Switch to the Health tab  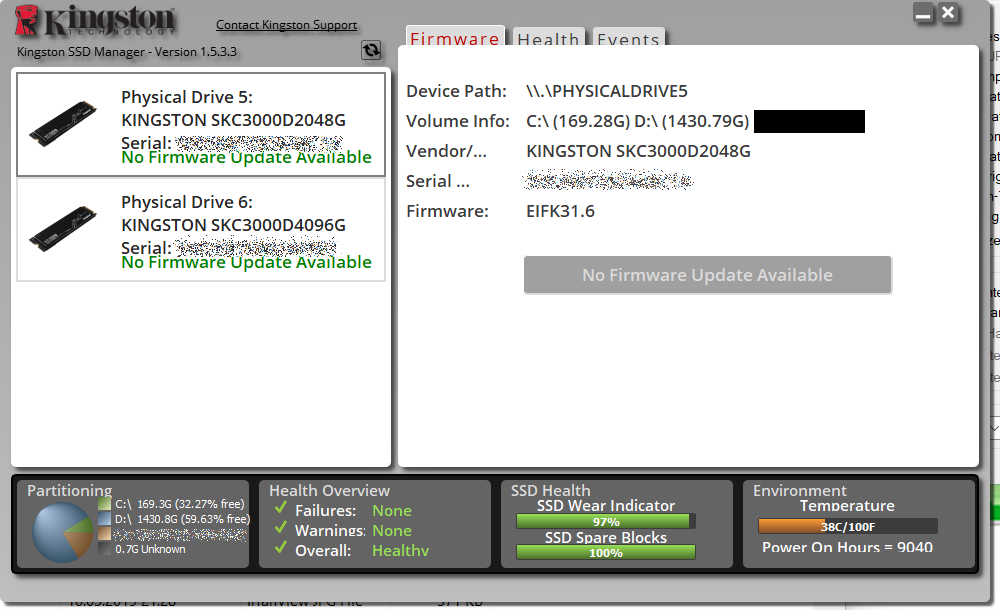click(548, 38)
